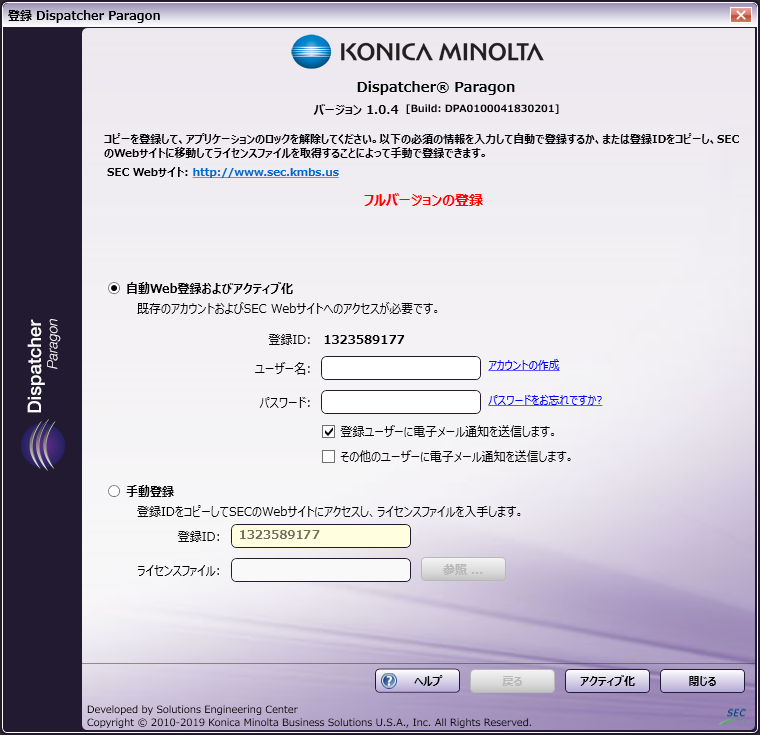The width and height of the screenshot is (760, 735).
Task: Click the 参照 ... browse button
Action: [463, 569]
